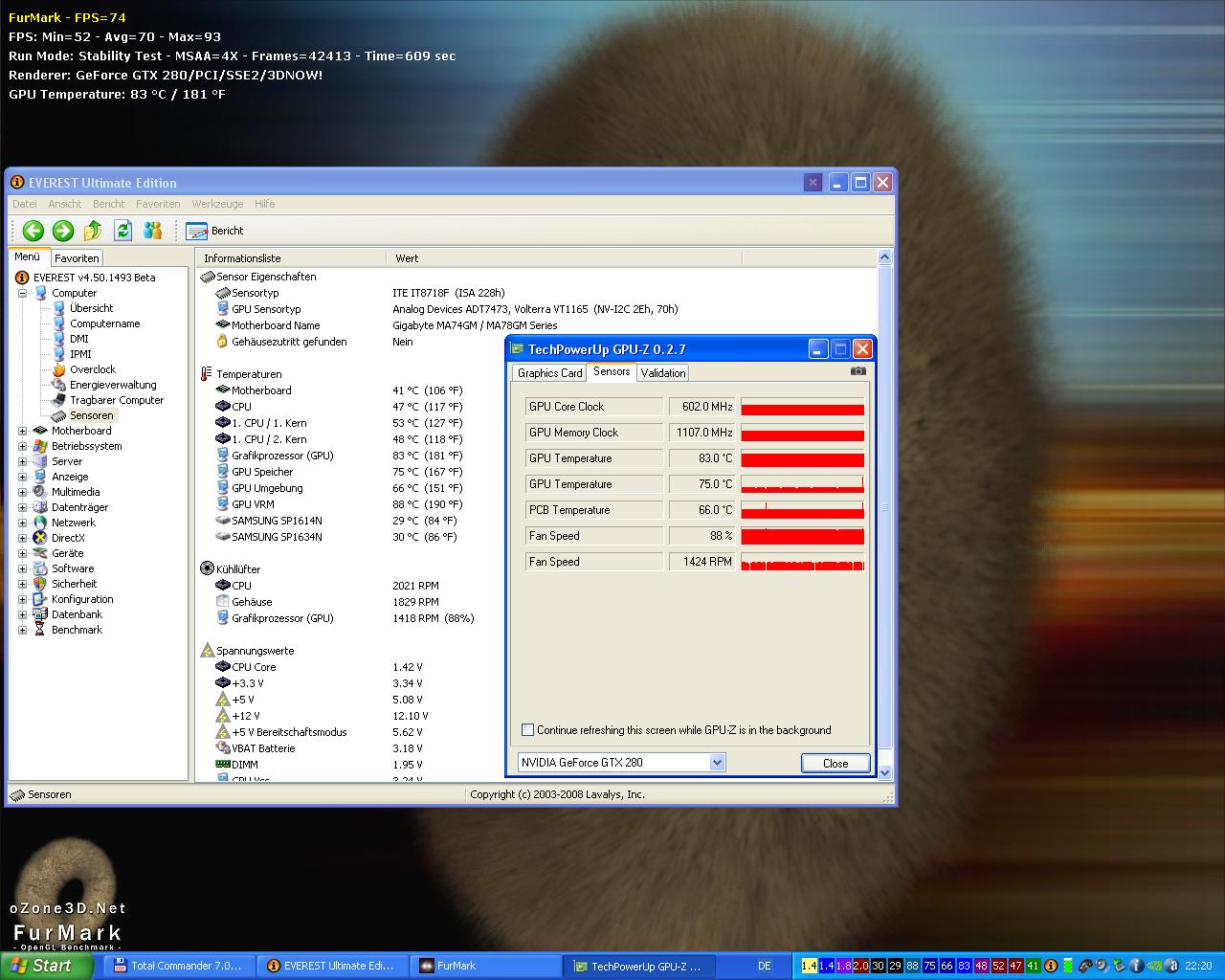Select the Overclock flame item
The width and height of the screenshot is (1225, 980).
point(92,369)
